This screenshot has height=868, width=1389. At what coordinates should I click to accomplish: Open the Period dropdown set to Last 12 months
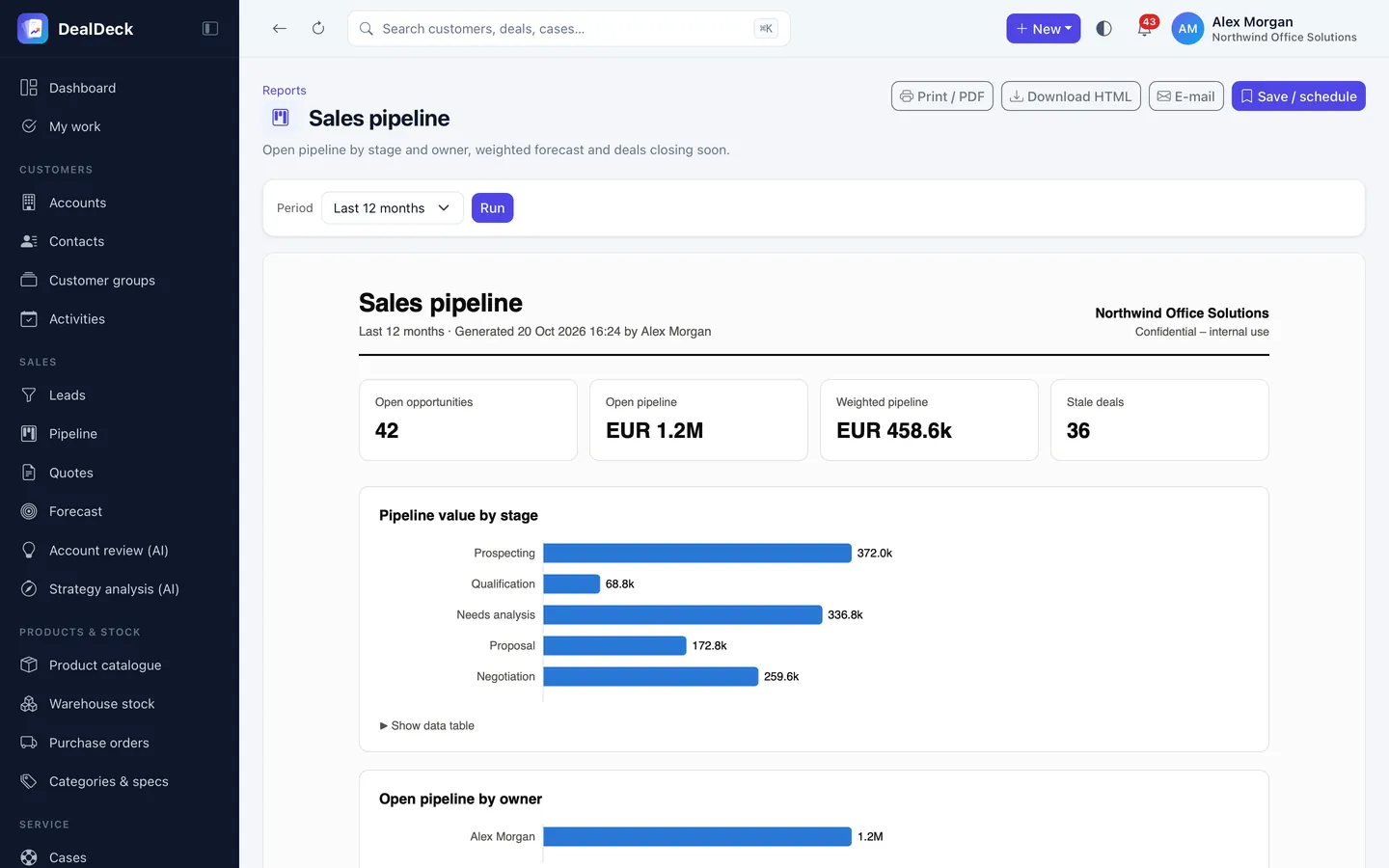coord(392,208)
